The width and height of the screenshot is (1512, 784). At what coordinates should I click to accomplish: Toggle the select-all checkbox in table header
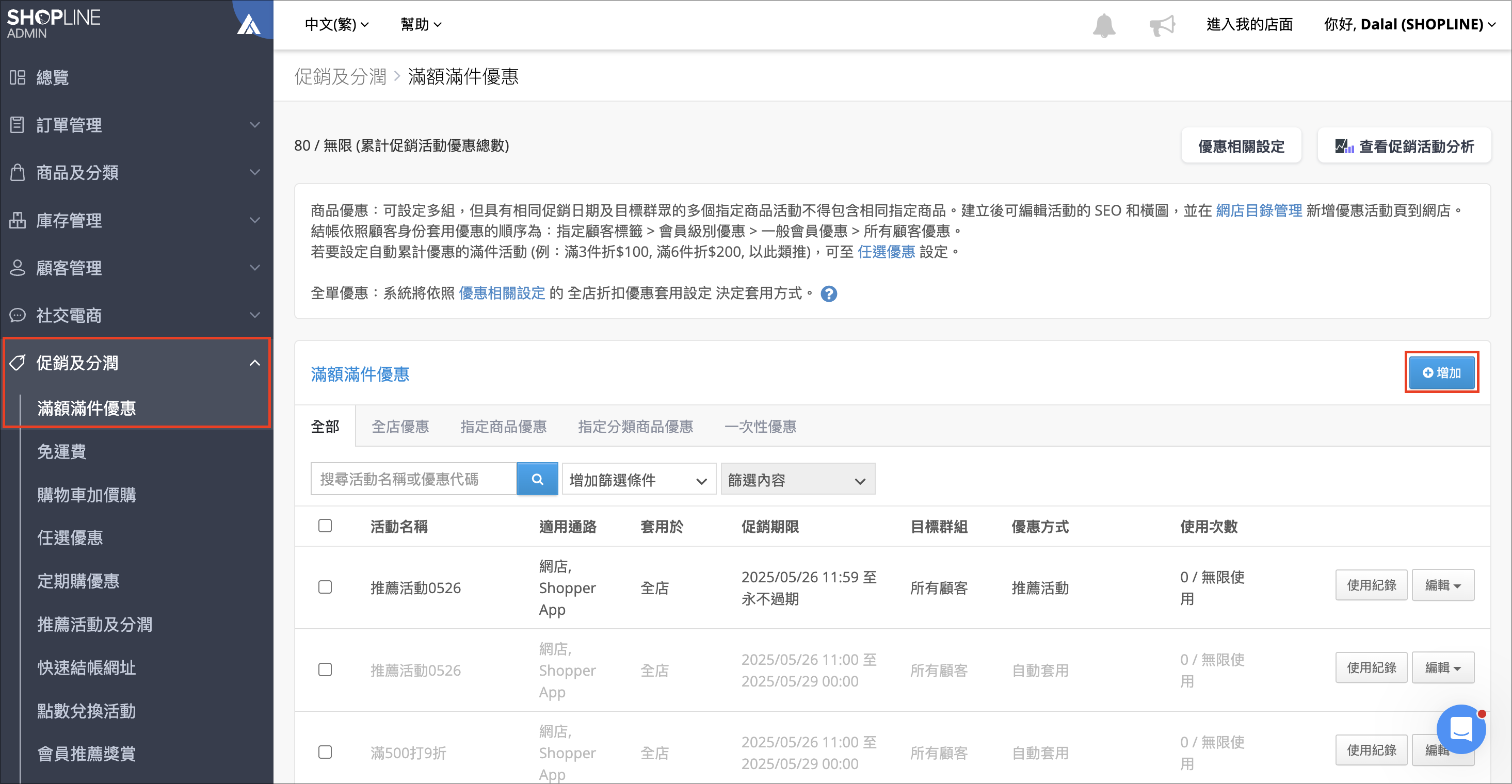coord(325,526)
